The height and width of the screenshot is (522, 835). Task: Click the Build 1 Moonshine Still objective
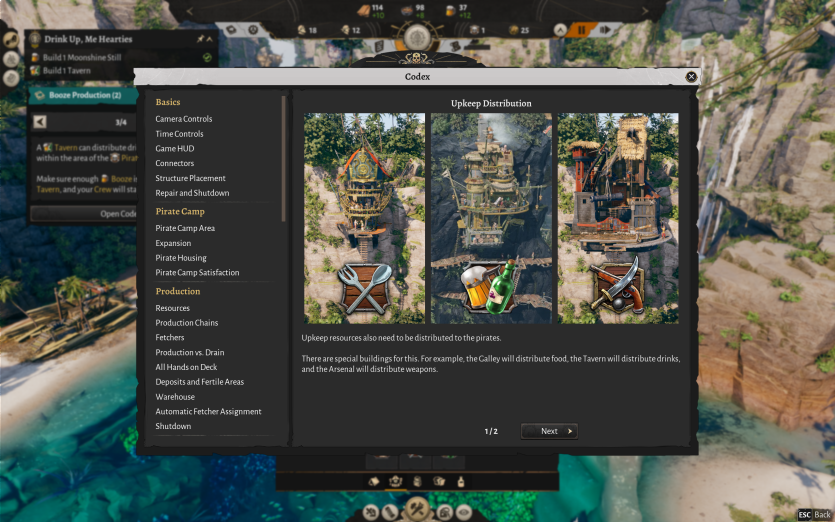[x=81, y=58]
